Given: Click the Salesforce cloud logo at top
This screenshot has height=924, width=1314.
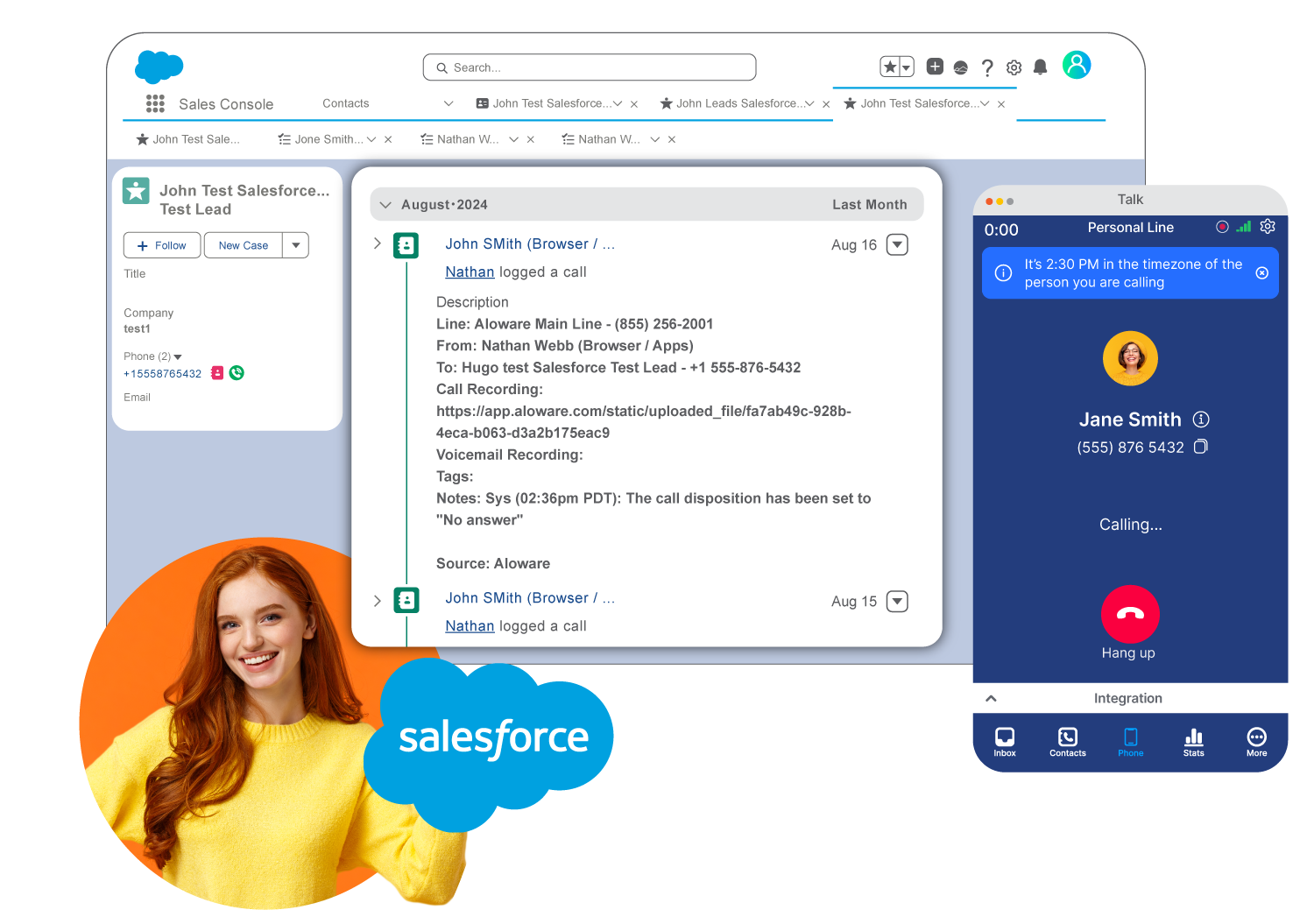Looking at the screenshot, I should (159, 67).
